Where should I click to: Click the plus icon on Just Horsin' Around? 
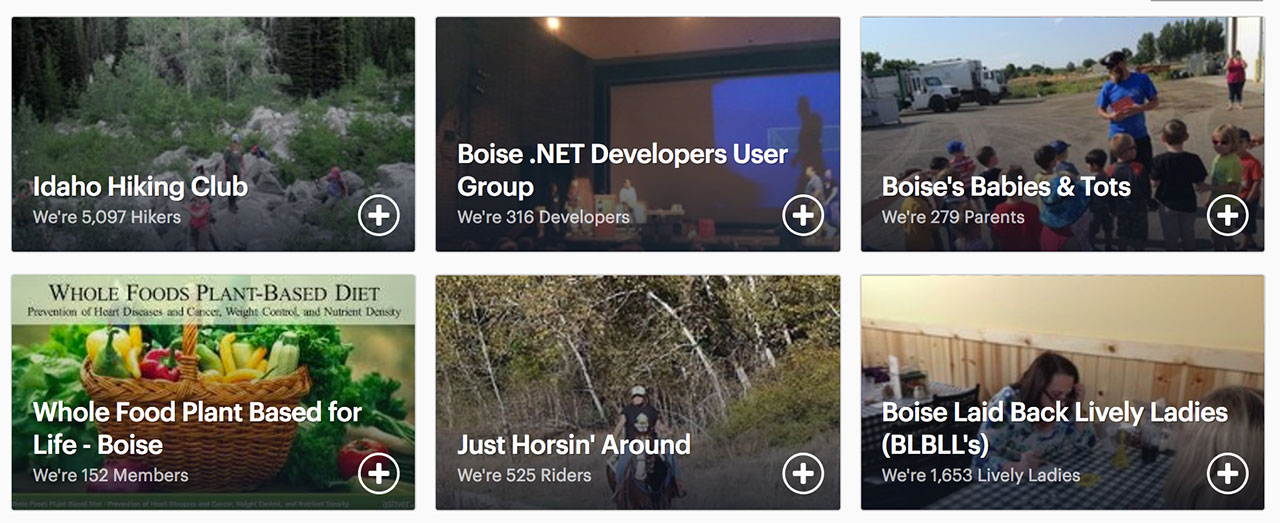click(x=803, y=474)
